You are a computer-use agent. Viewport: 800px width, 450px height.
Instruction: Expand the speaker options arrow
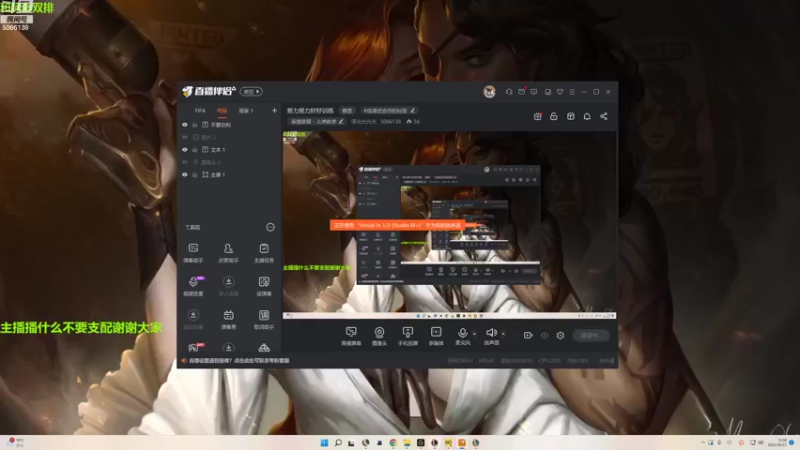coord(503,334)
